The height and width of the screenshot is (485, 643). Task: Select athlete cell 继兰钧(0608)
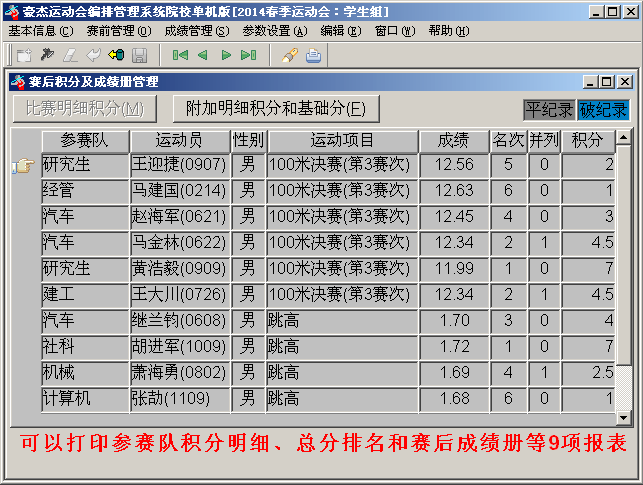[x=180, y=321]
